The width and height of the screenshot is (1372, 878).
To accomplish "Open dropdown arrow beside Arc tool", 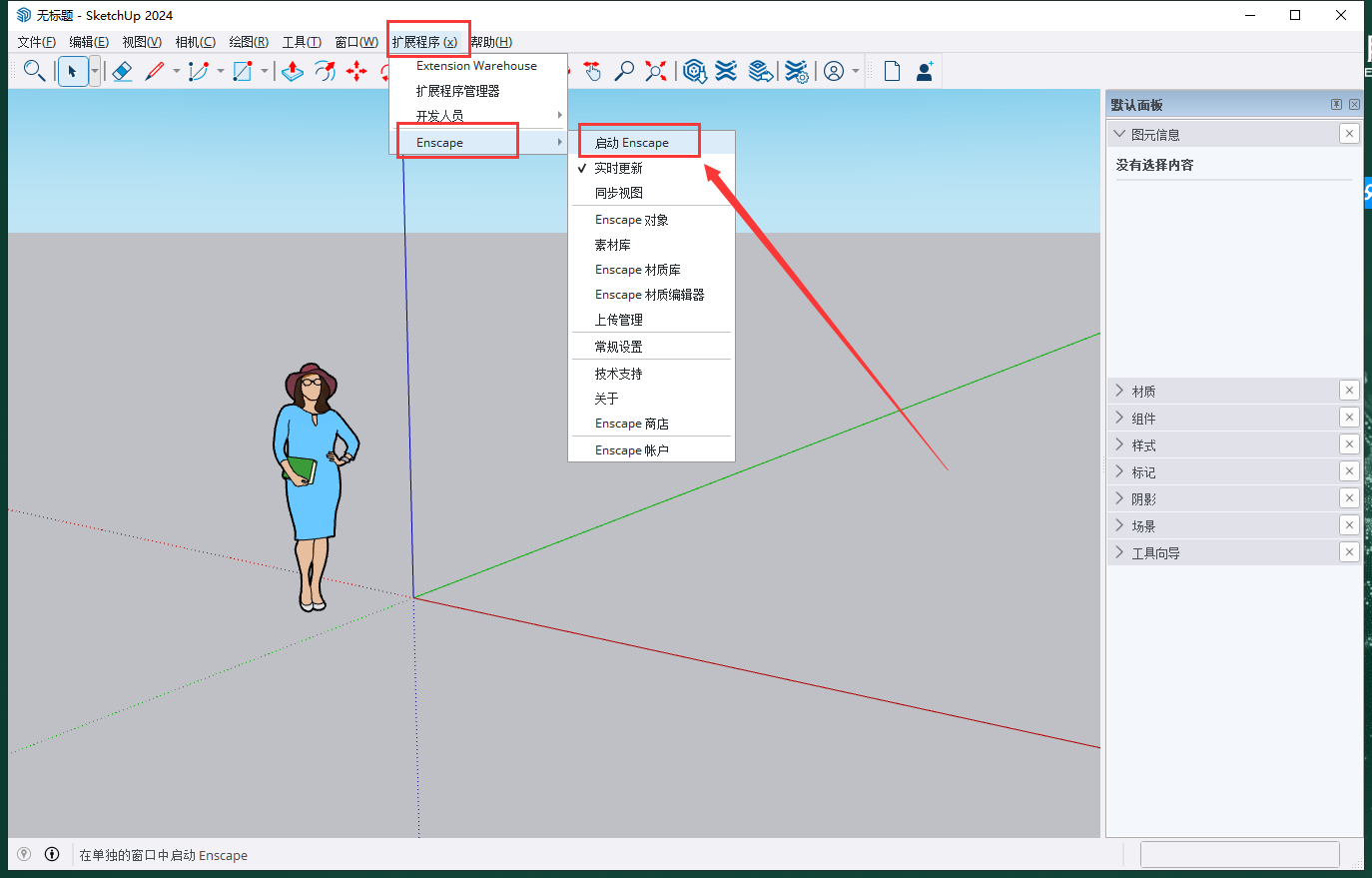I will pyautogui.click(x=221, y=71).
